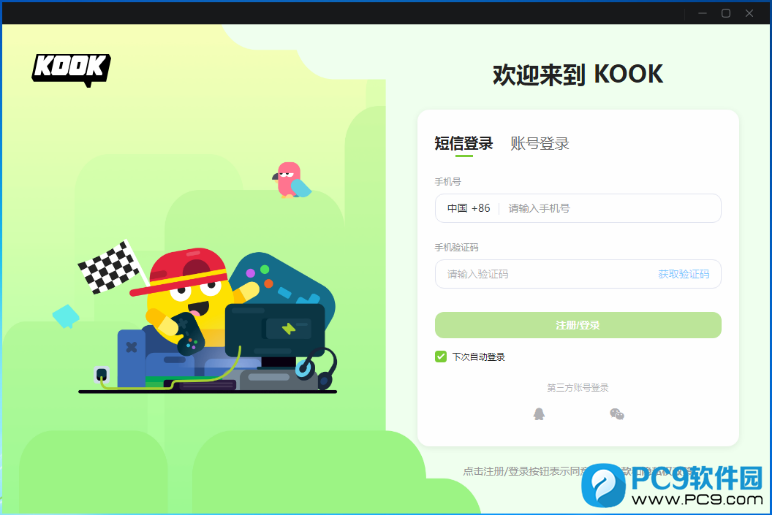
Task: Focus the 请输入手机号 phone number field
Action: point(611,208)
